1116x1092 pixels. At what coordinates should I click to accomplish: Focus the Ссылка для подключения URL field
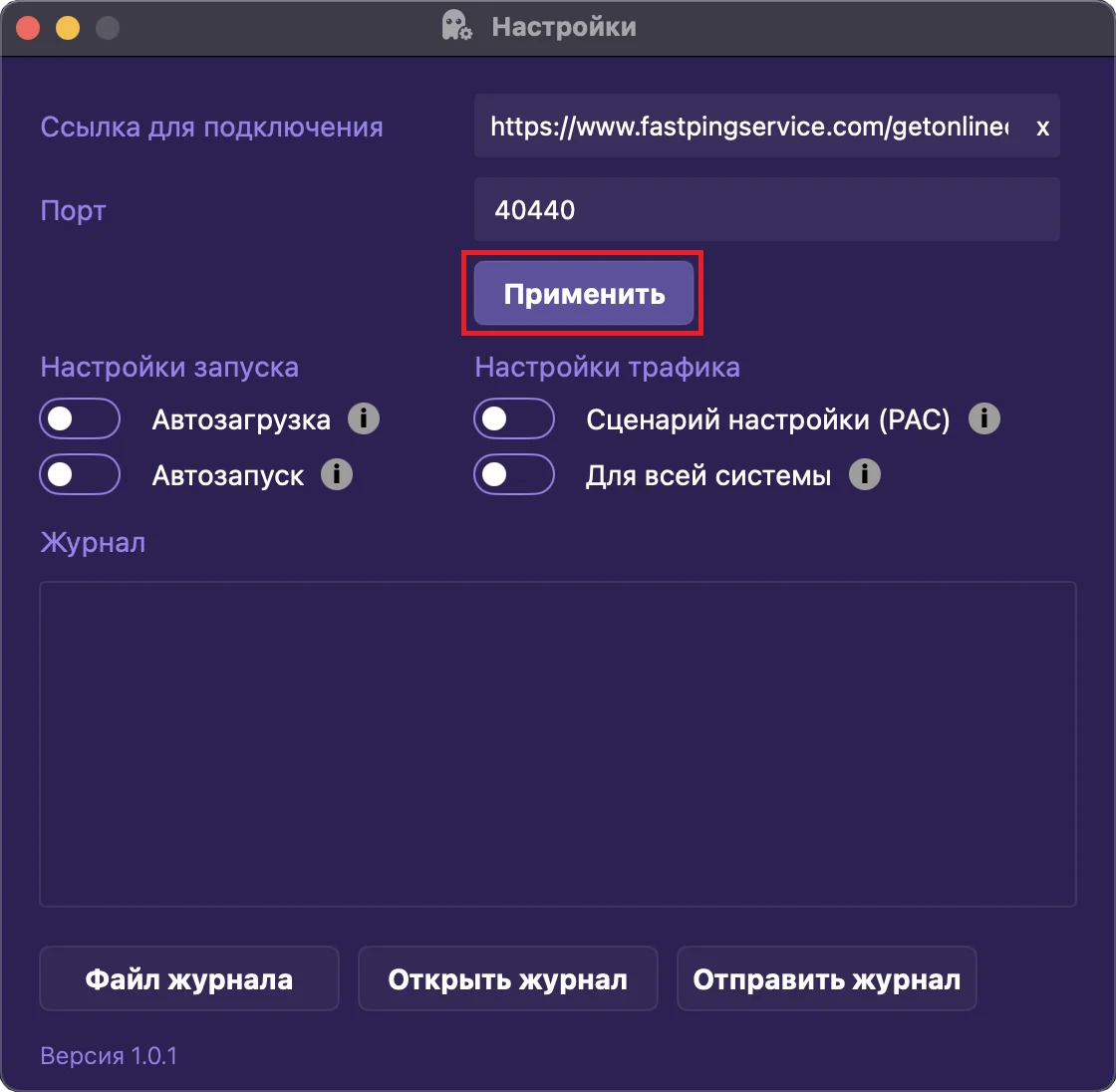point(747,128)
